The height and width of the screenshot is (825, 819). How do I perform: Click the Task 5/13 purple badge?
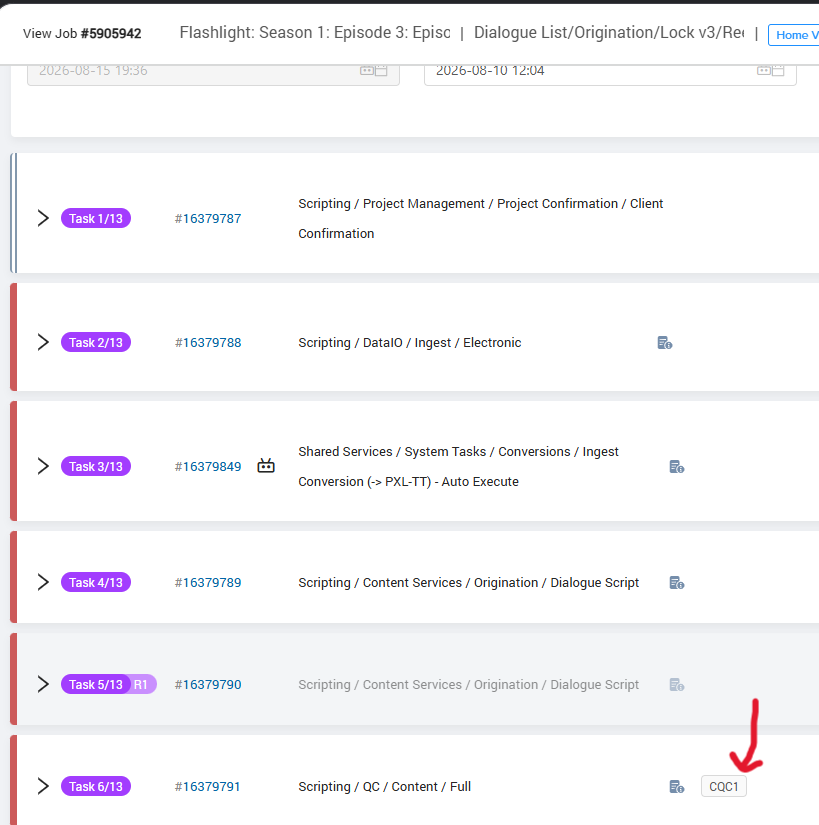[96, 685]
